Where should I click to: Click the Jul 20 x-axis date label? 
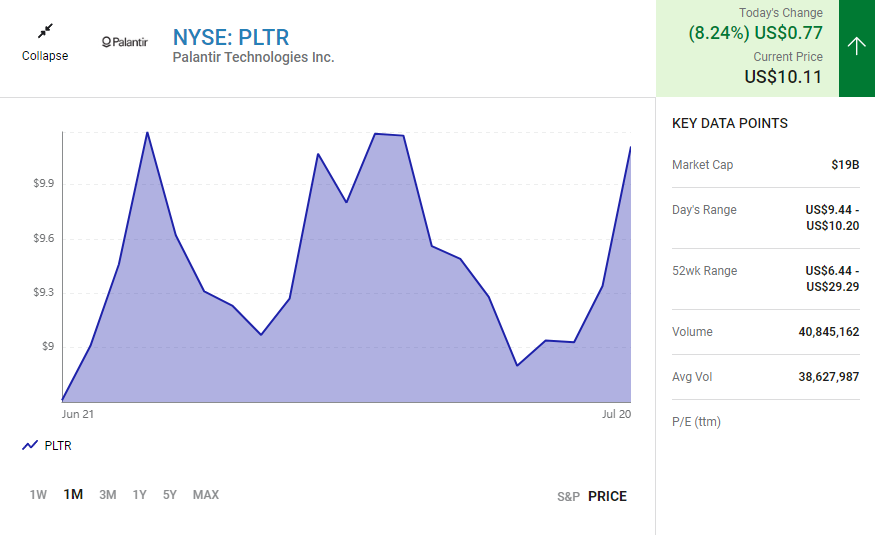pyautogui.click(x=616, y=414)
